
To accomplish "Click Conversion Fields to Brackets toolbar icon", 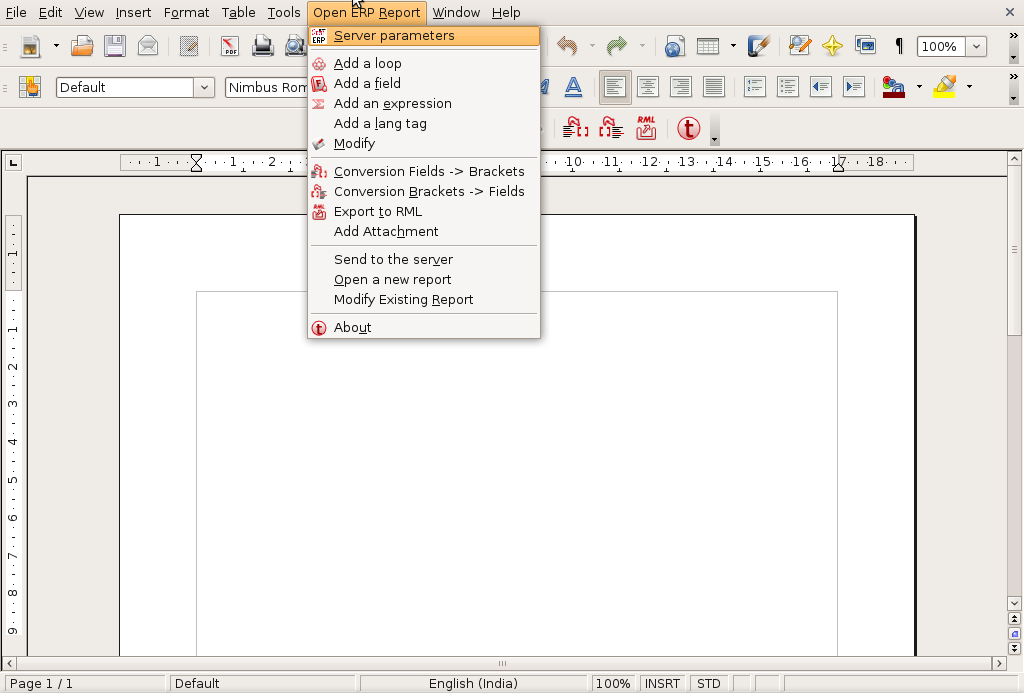I will coord(575,128).
